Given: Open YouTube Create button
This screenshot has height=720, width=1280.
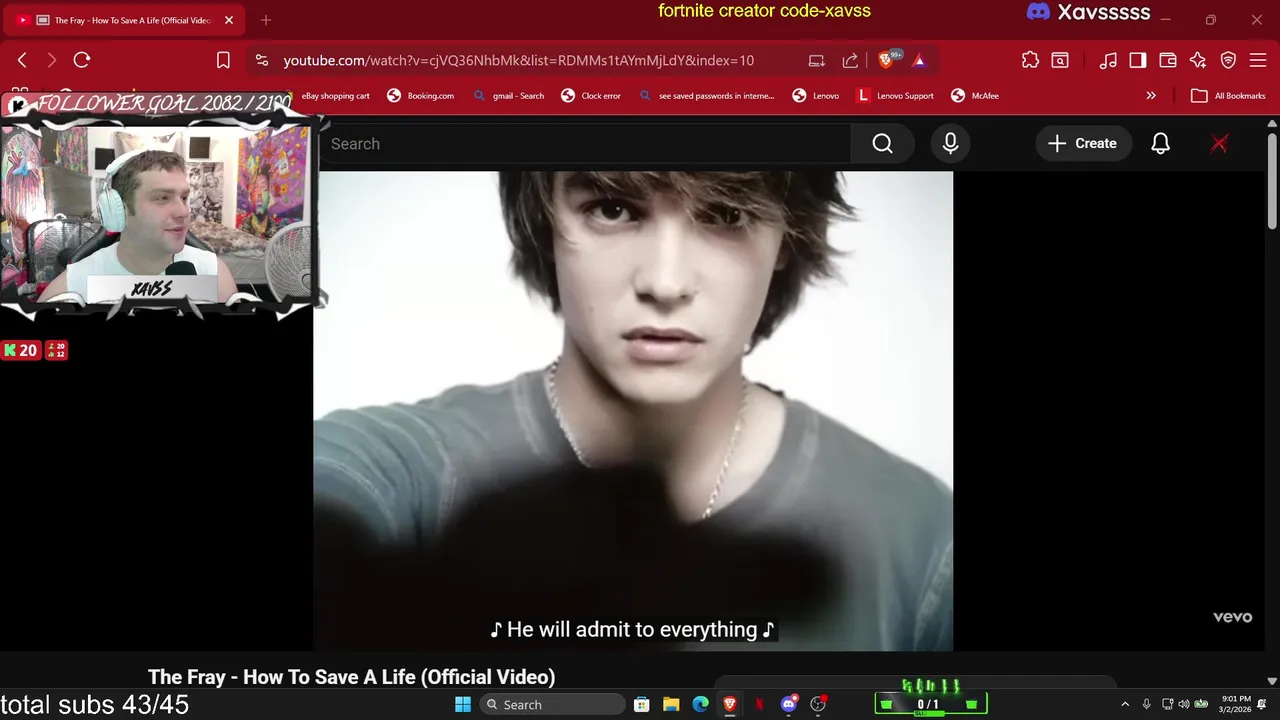Looking at the screenshot, I should tap(1082, 144).
